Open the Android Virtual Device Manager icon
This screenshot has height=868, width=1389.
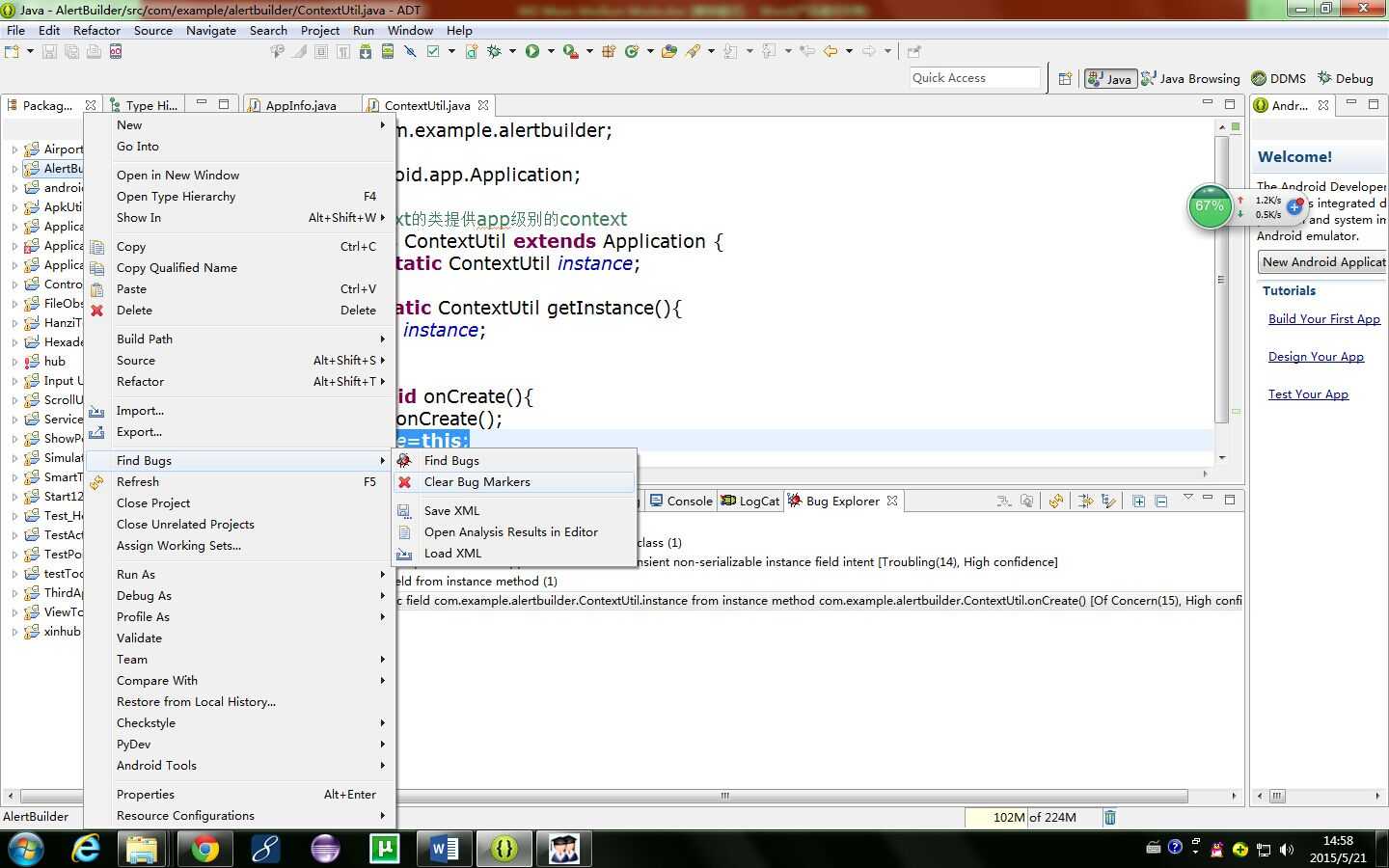388,51
